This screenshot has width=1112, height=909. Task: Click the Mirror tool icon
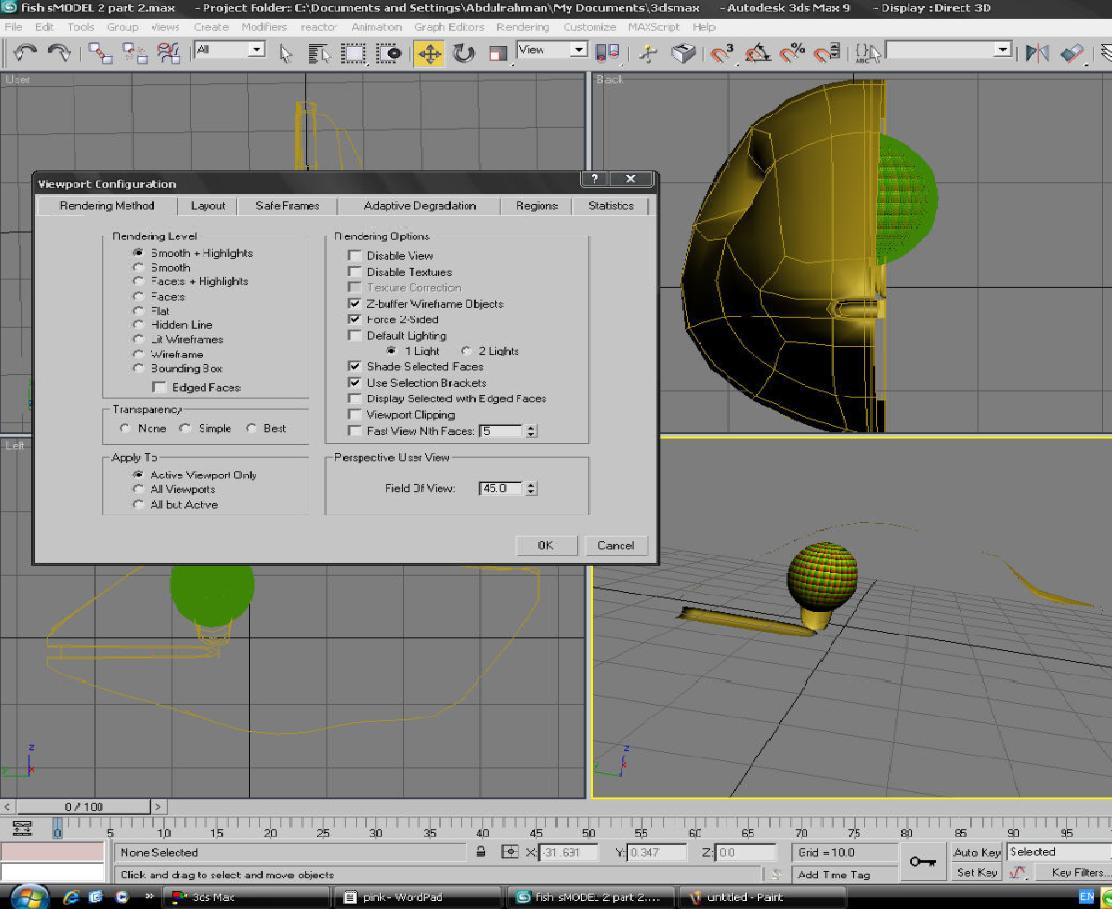coord(1037,54)
